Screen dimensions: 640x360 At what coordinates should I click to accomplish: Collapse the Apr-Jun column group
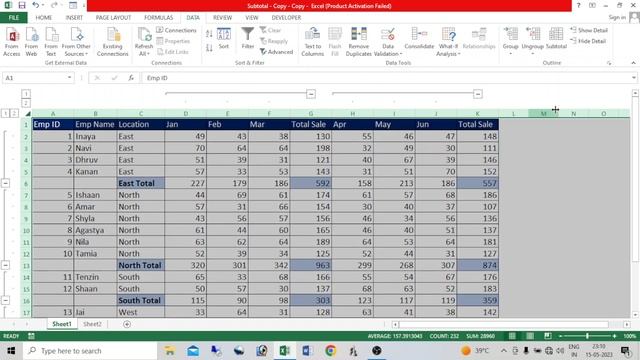tap(478, 94)
